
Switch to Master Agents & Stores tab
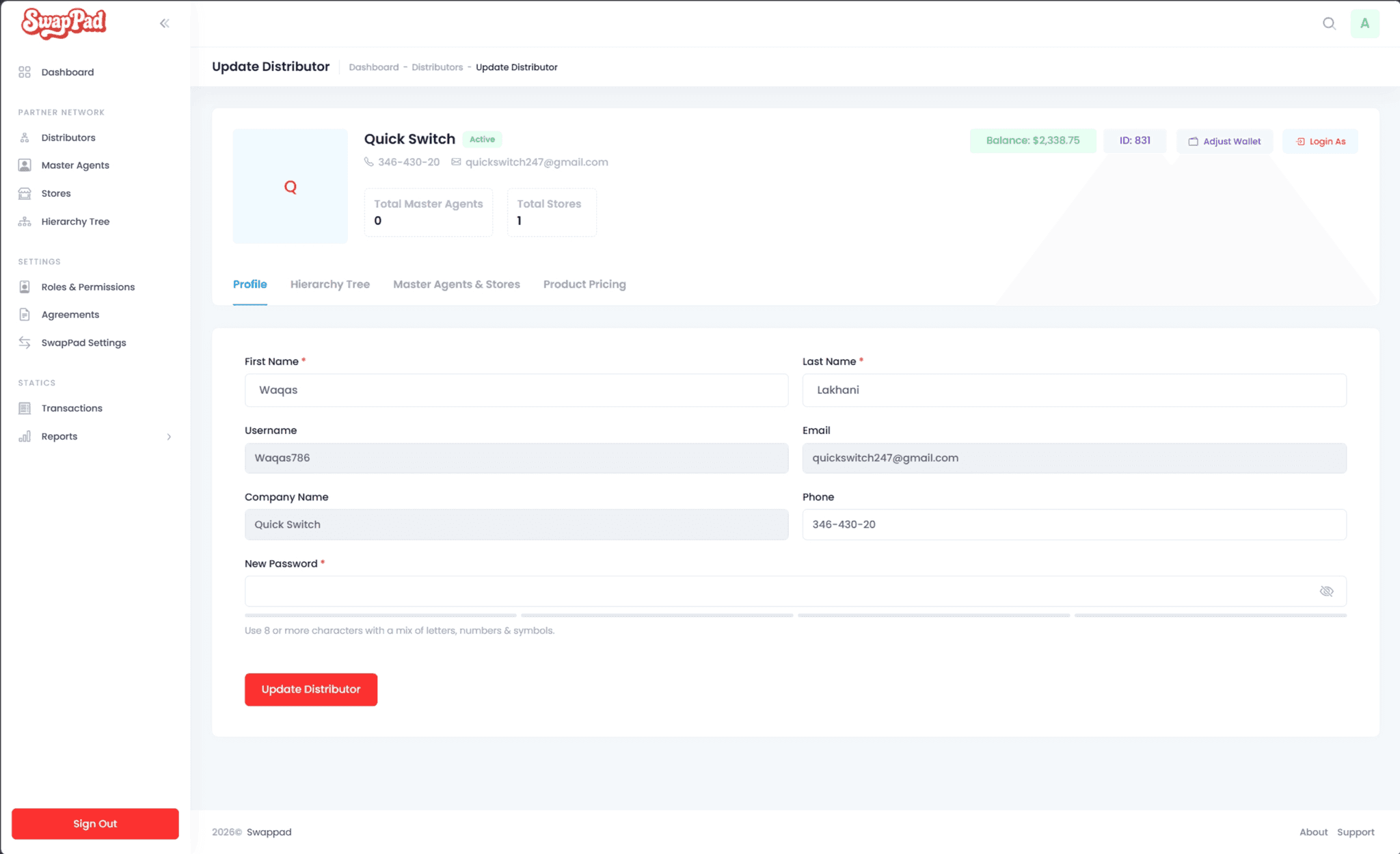[x=457, y=284]
